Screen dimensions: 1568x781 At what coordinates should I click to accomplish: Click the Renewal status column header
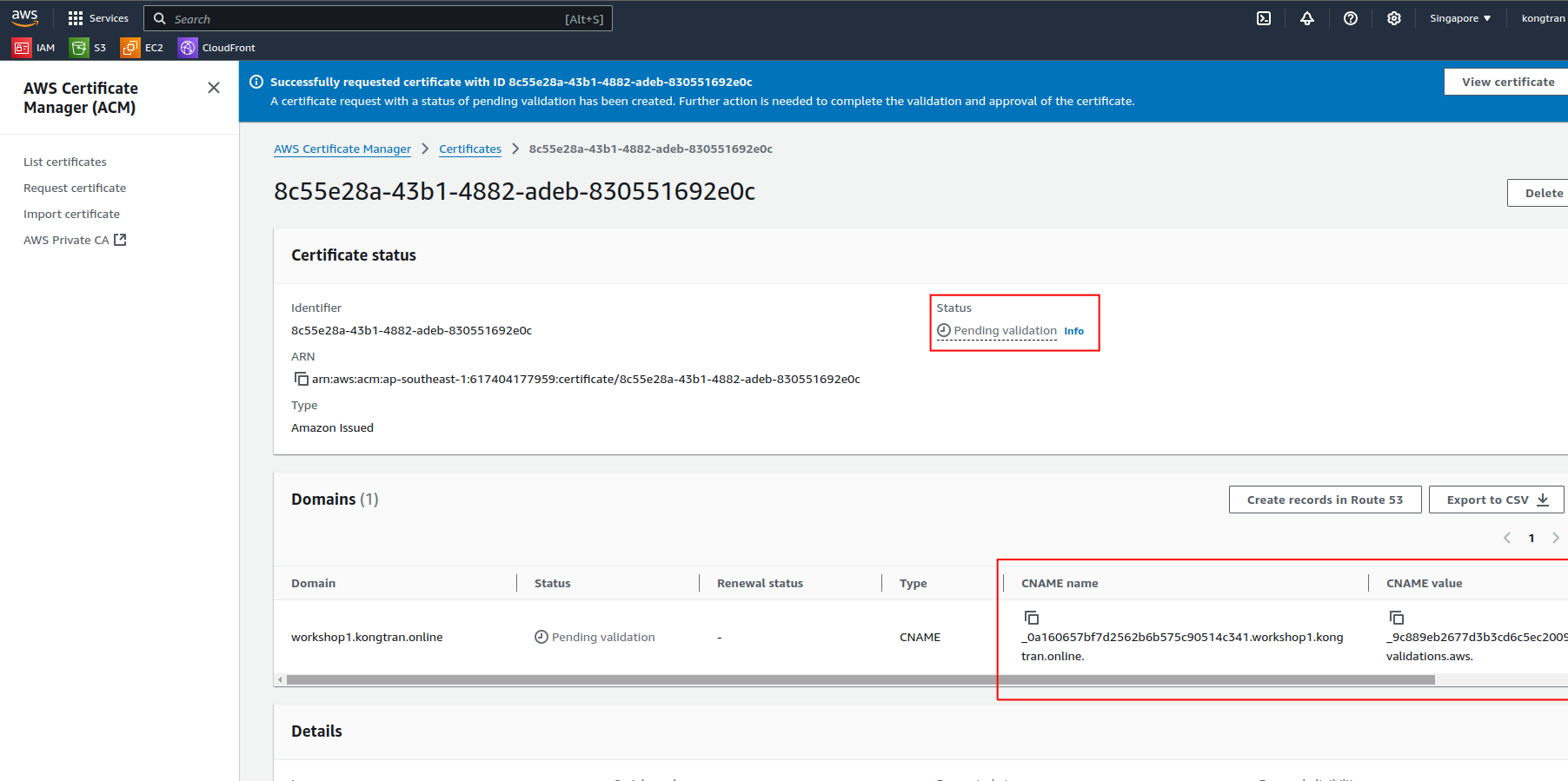click(x=760, y=583)
